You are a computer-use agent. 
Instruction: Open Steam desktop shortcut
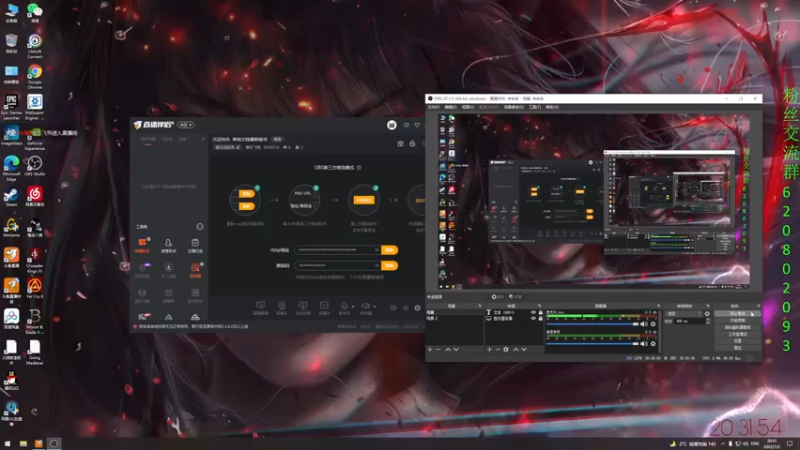click(11, 196)
